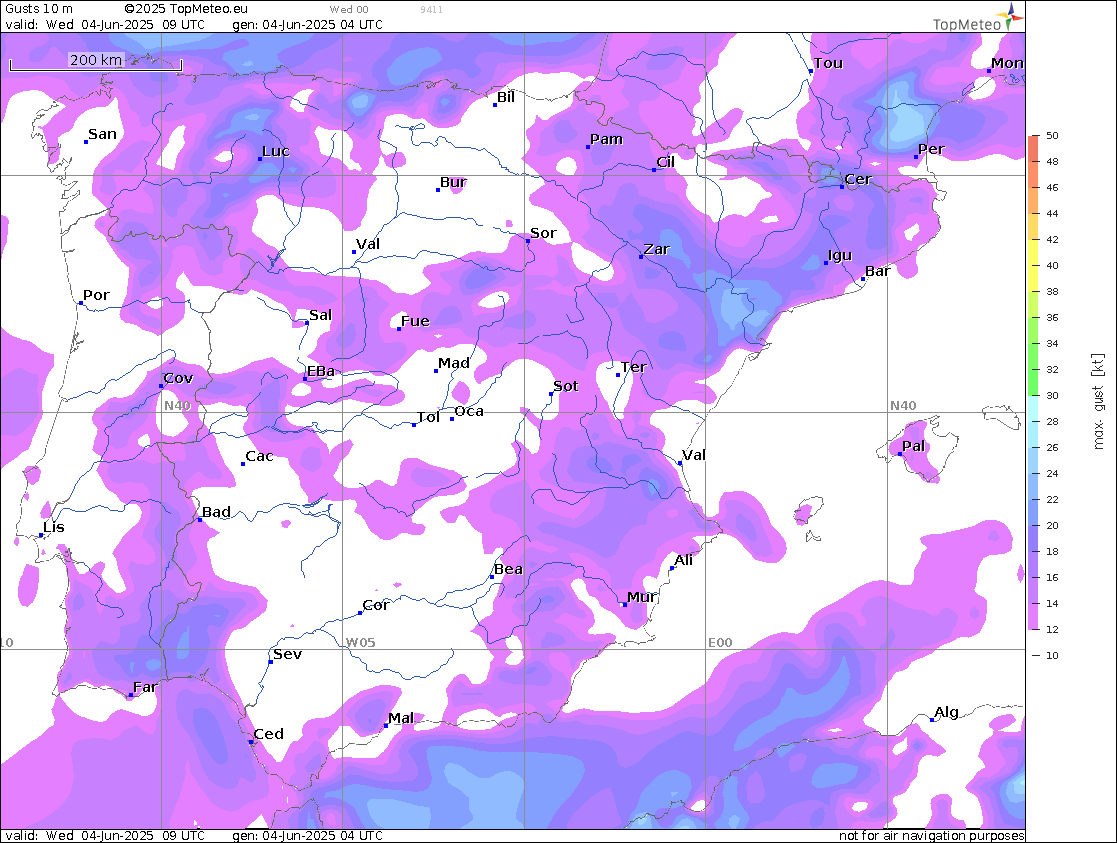Select the "Tou" city label
Screen dimensions: 1117x843
click(828, 63)
